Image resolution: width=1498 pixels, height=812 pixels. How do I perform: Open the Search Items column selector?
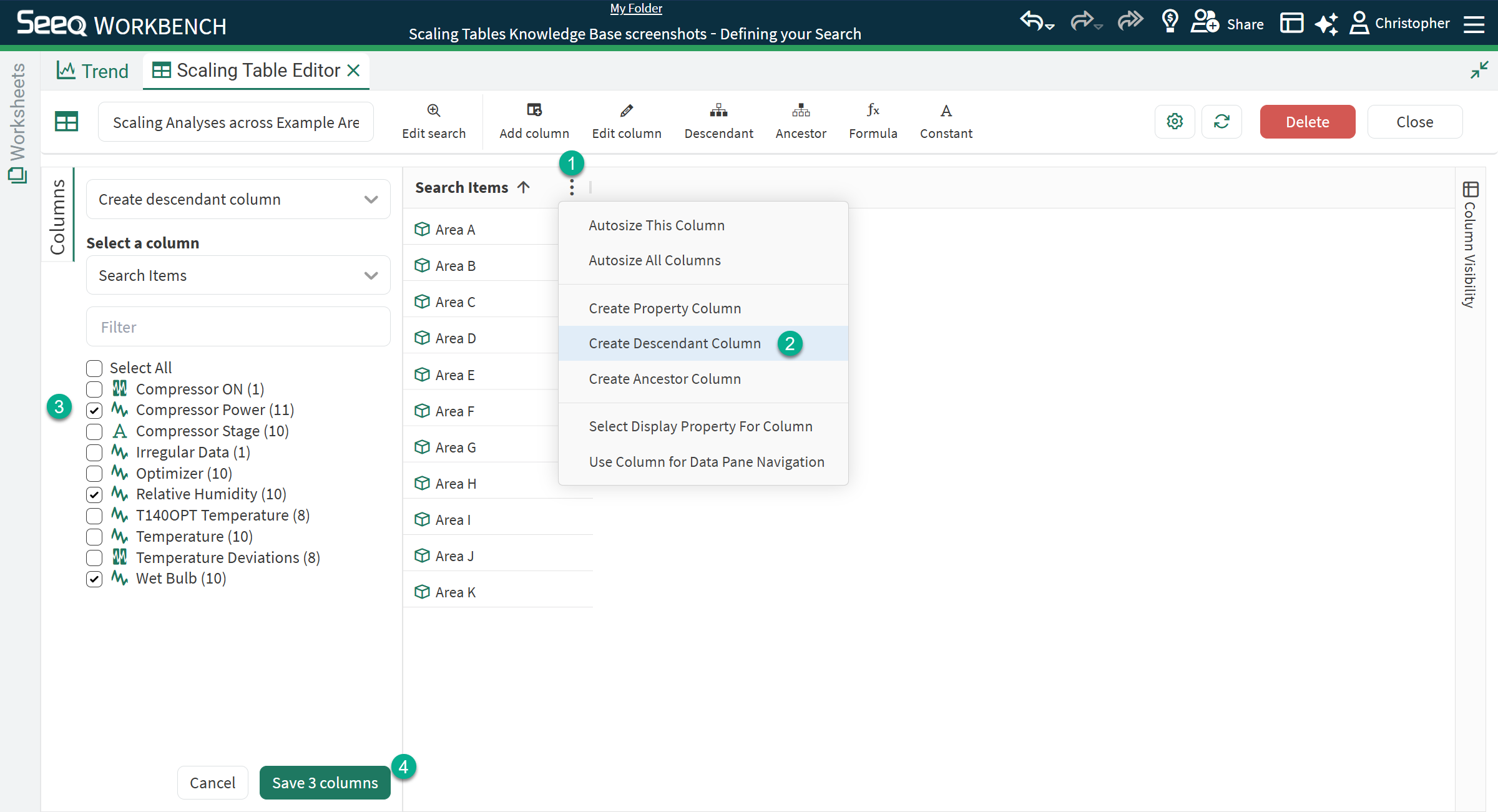pos(238,276)
